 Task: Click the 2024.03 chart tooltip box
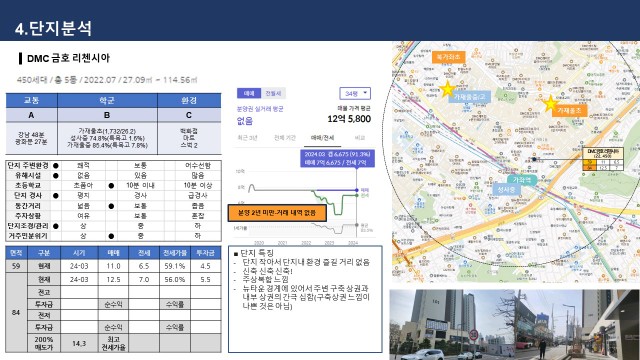337,158
